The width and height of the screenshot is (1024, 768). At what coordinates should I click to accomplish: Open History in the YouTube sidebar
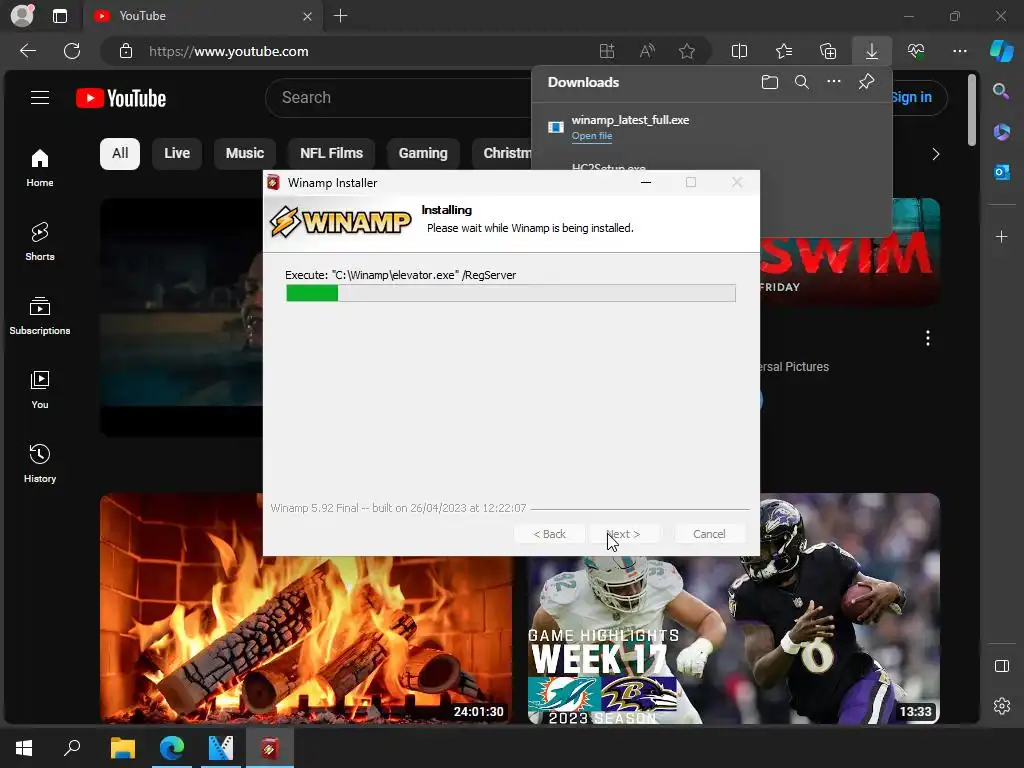click(40, 464)
